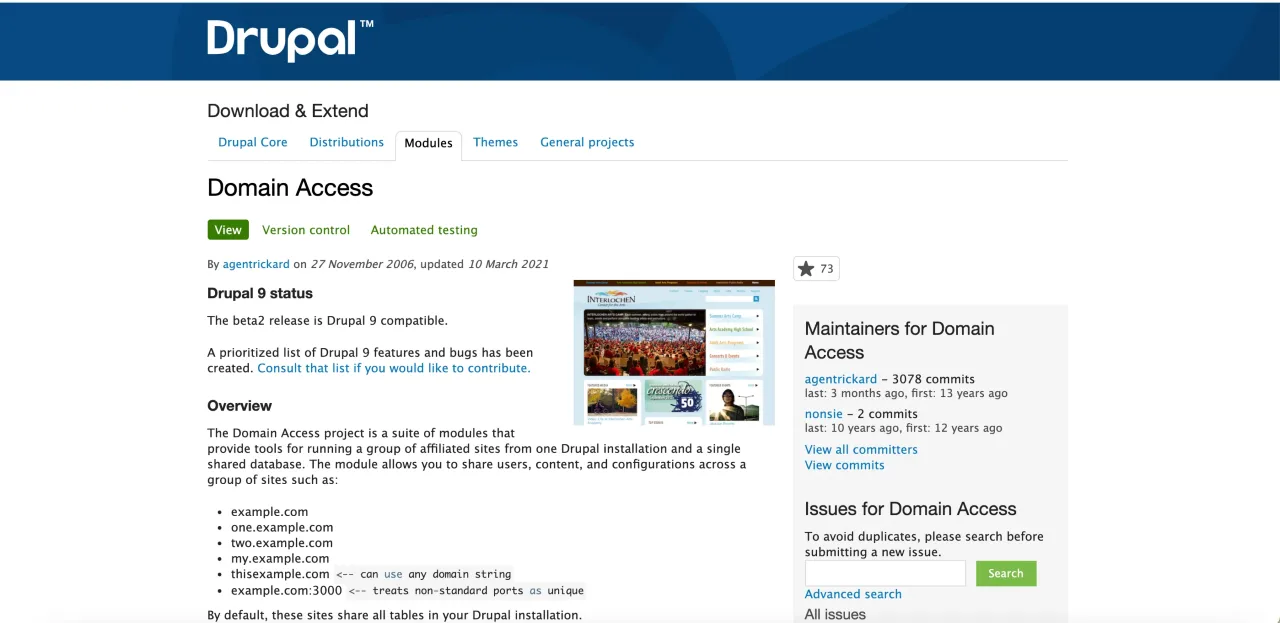Click the 'Domain Access' page title

point(290,188)
